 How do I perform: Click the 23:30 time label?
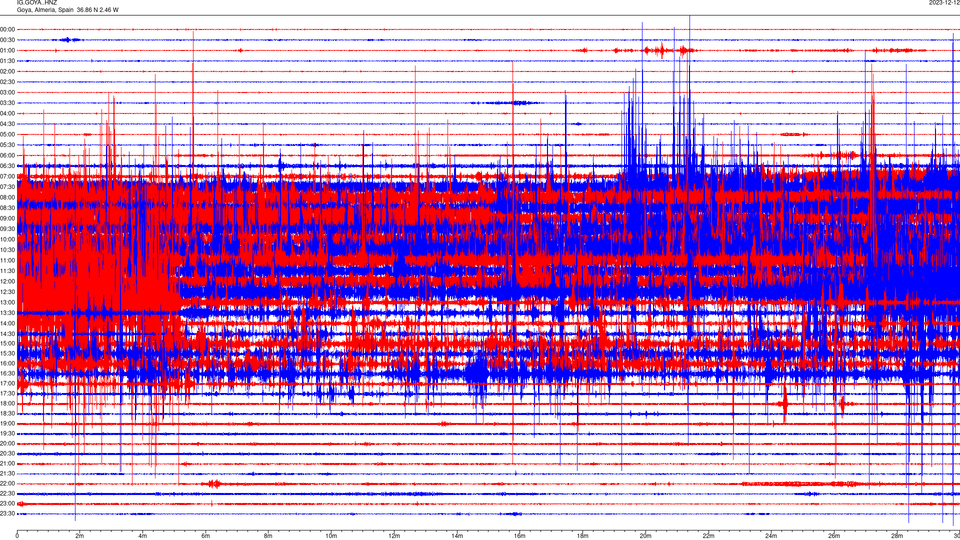pyautogui.click(x=7, y=514)
